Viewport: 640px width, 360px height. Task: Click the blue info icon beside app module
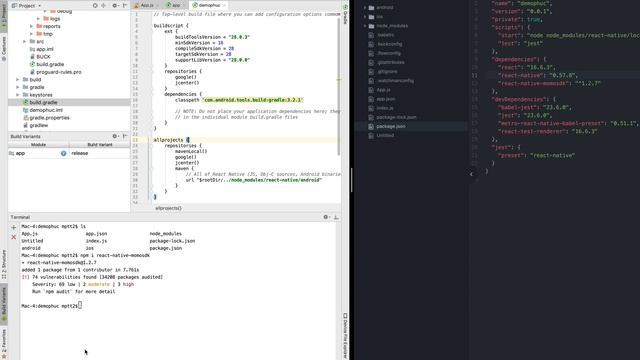tap(64, 153)
